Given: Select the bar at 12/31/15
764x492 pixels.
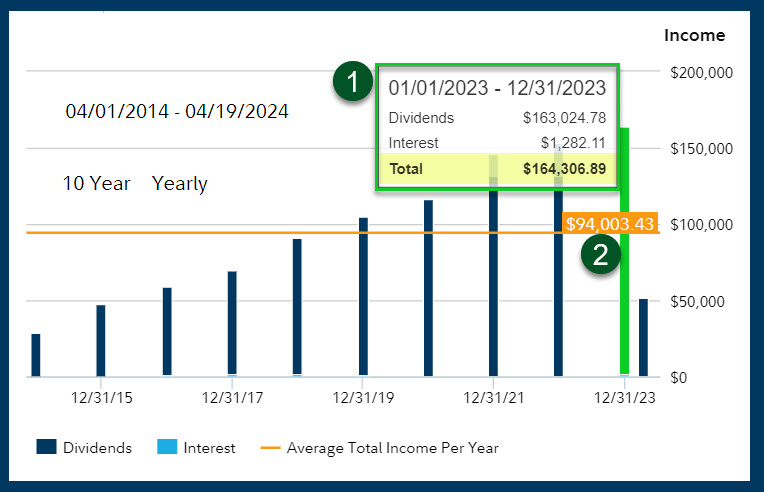Looking at the screenshot, I should click(101, 340).
